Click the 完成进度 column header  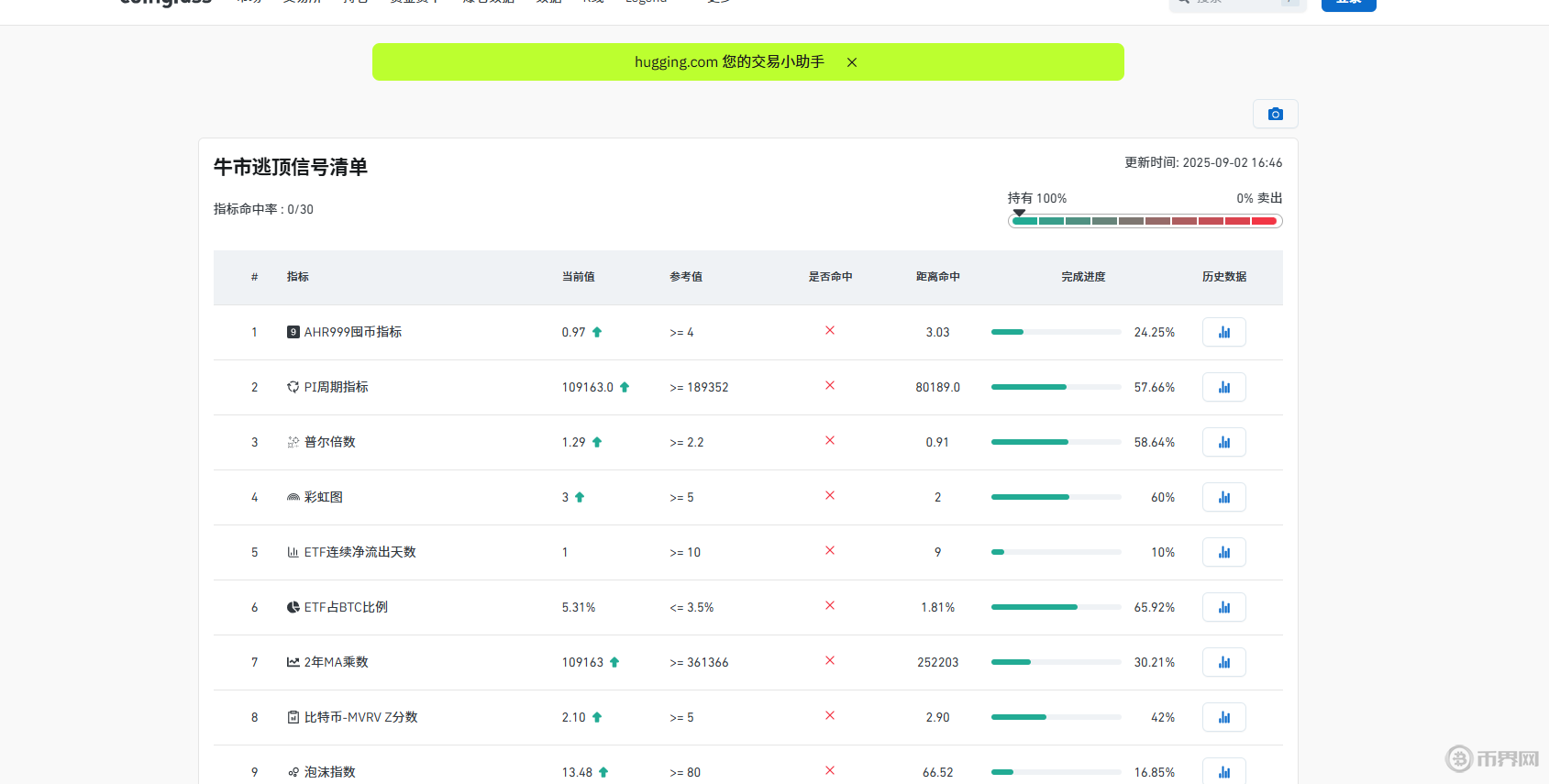(1083, 277)
